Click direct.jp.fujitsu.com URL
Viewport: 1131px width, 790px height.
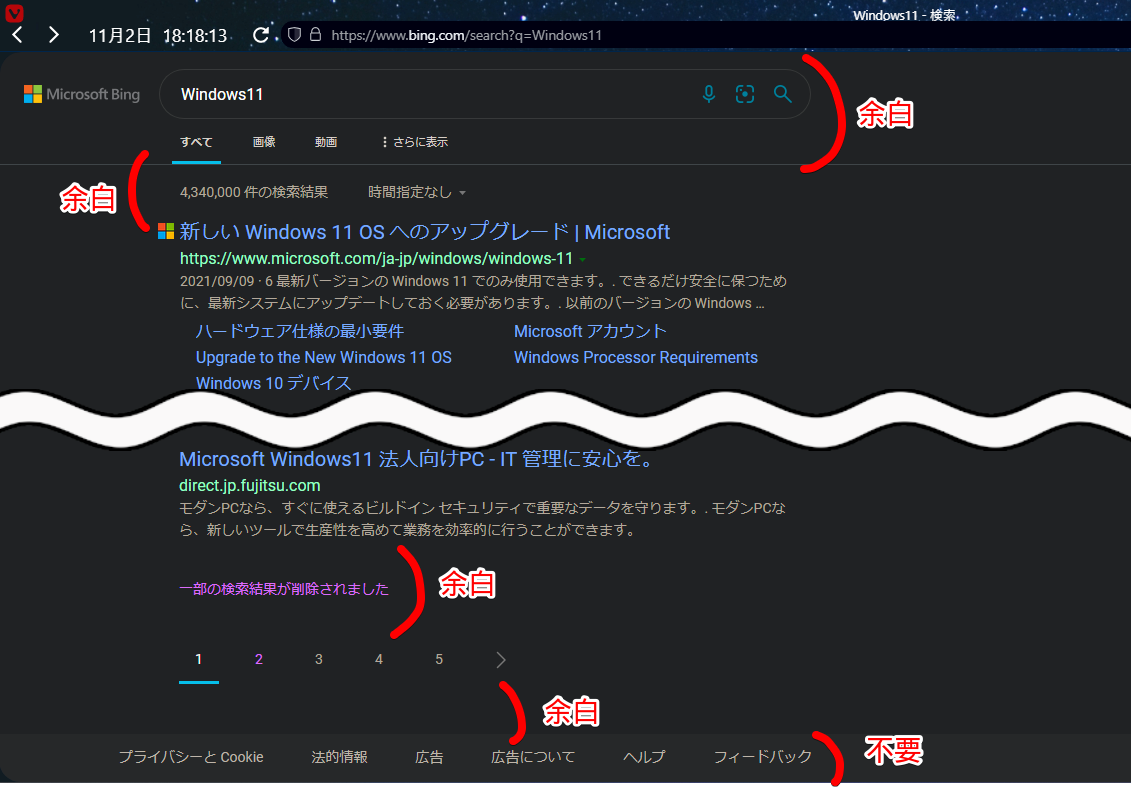250,486
